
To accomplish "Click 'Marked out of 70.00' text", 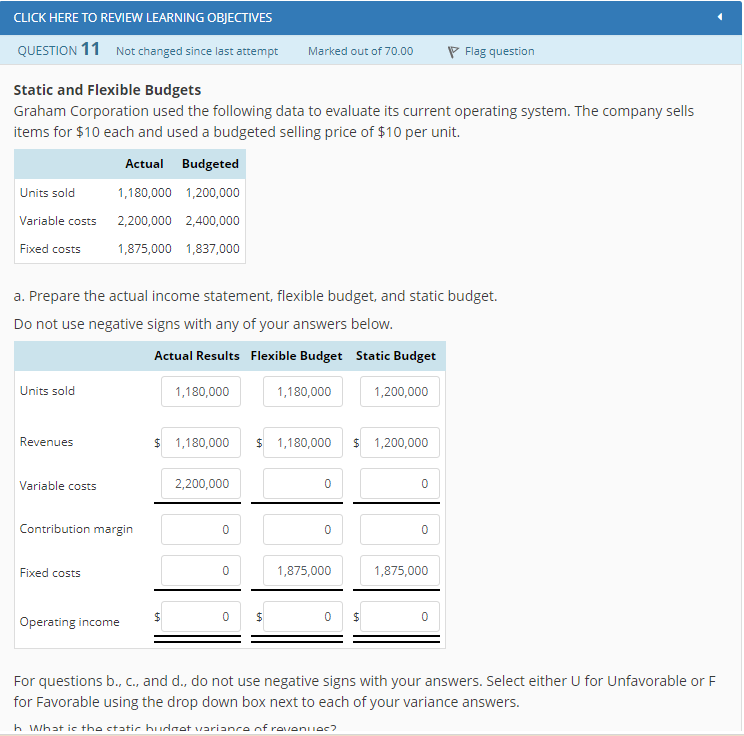I will pyautogui.click(x=360, y=51).
